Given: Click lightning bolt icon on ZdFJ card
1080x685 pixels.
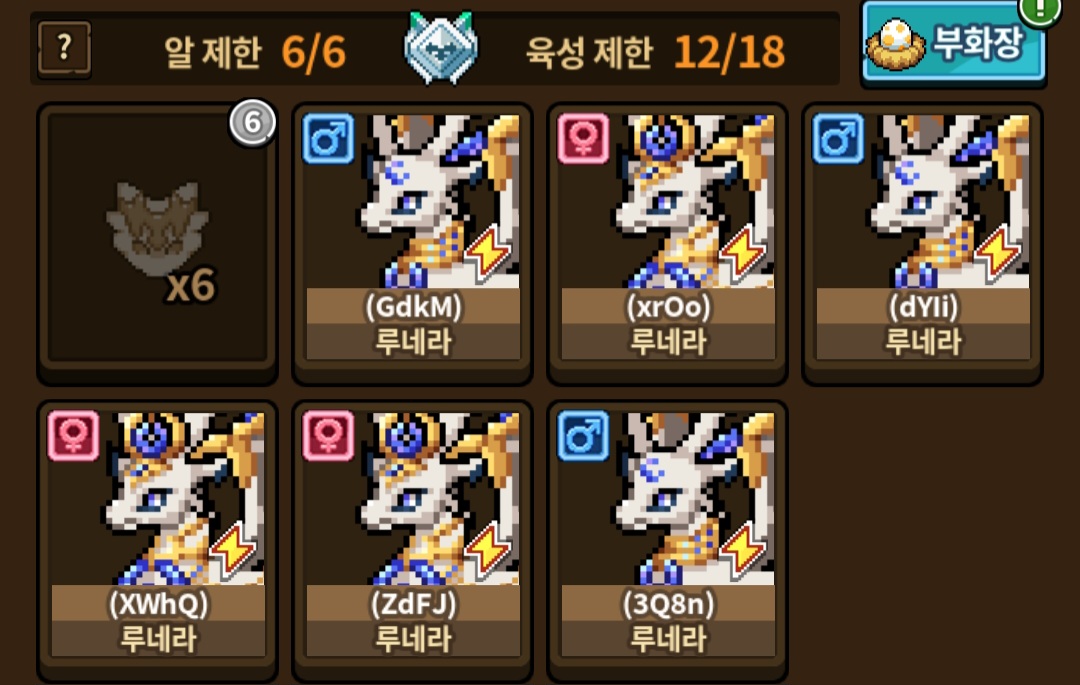Looking at the screenshot, I should (x=488, y=549).
